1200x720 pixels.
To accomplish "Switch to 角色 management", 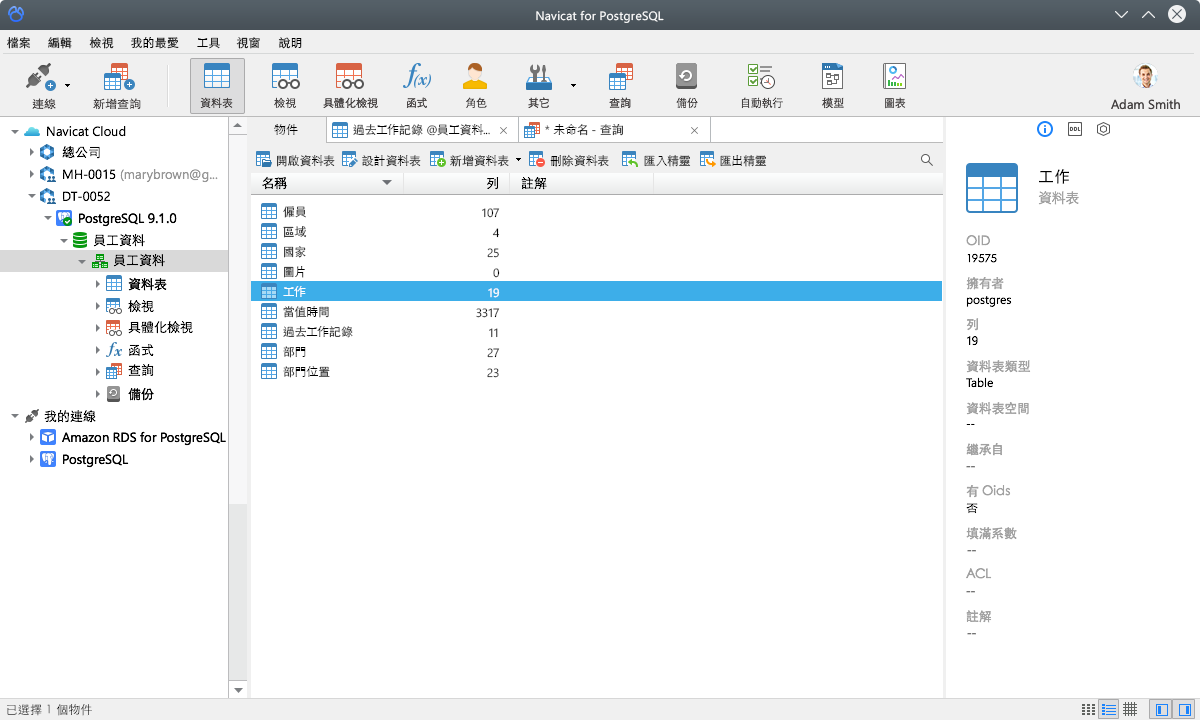I will [x=474, y=84].
